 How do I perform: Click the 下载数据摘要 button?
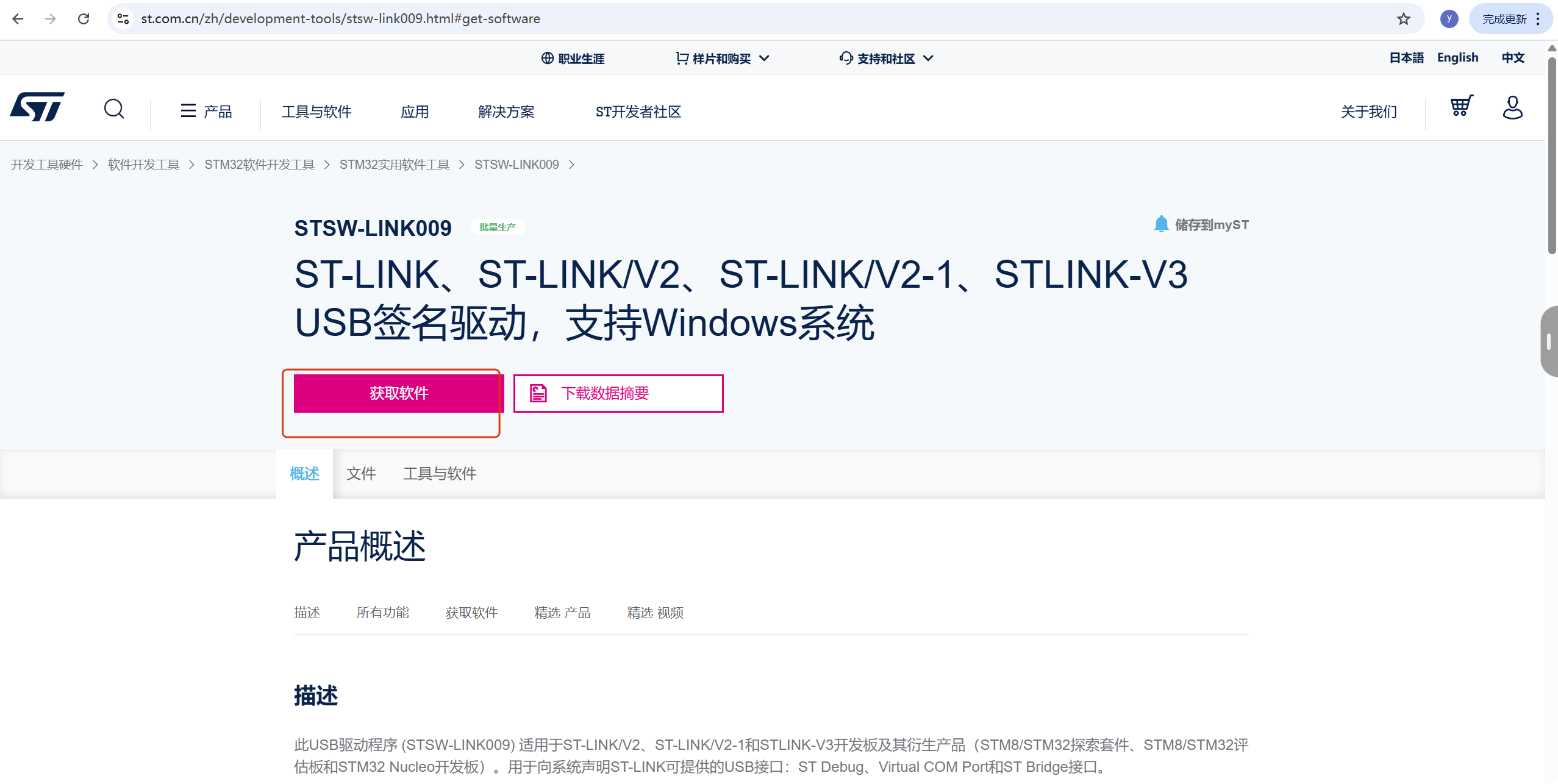coord(618,393)
